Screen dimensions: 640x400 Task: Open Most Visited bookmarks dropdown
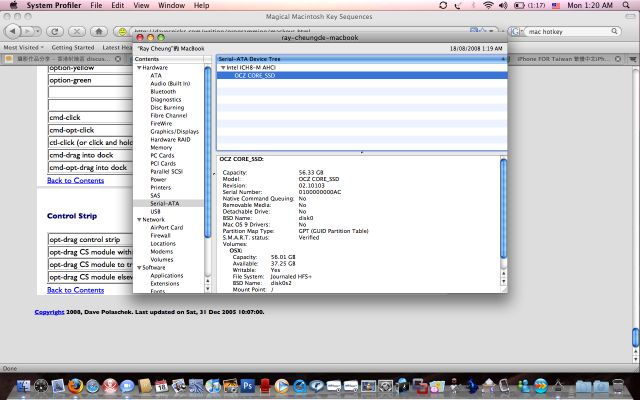[x=24, y=47]
